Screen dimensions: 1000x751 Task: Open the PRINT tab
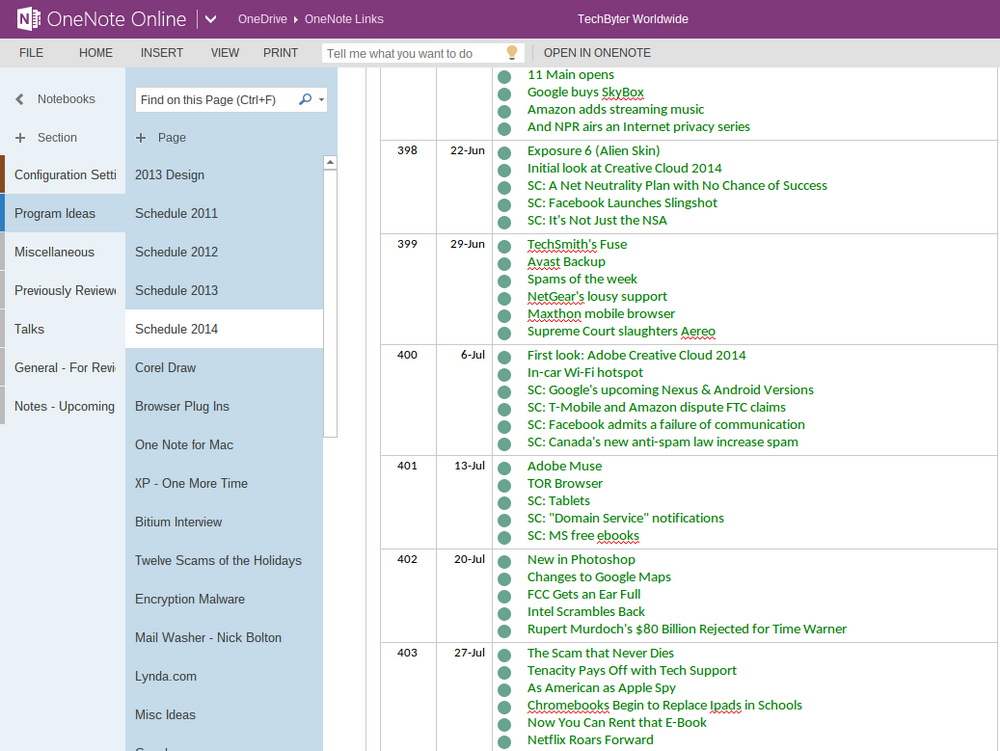click(281, 53)
